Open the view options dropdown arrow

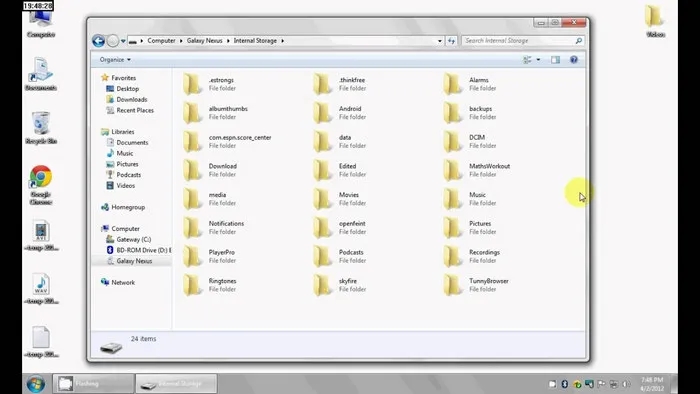(x=538, y=60)
